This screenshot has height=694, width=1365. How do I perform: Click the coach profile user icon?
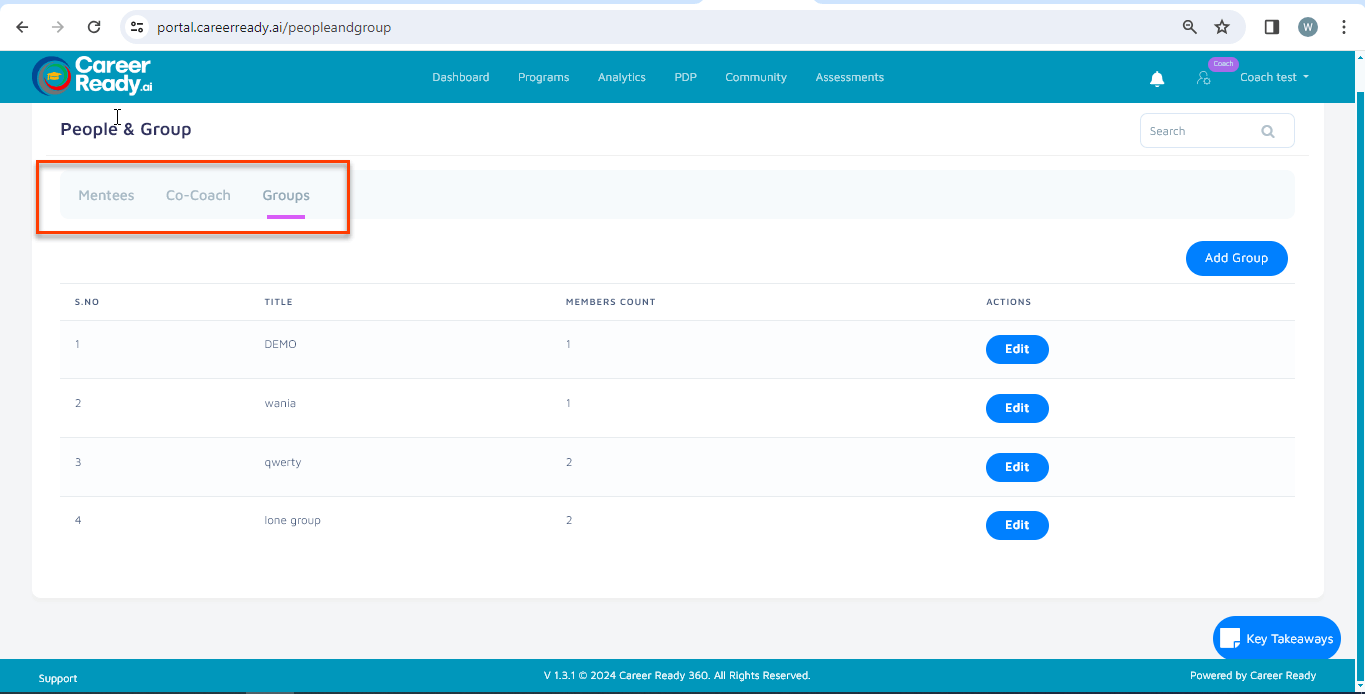1203,78
